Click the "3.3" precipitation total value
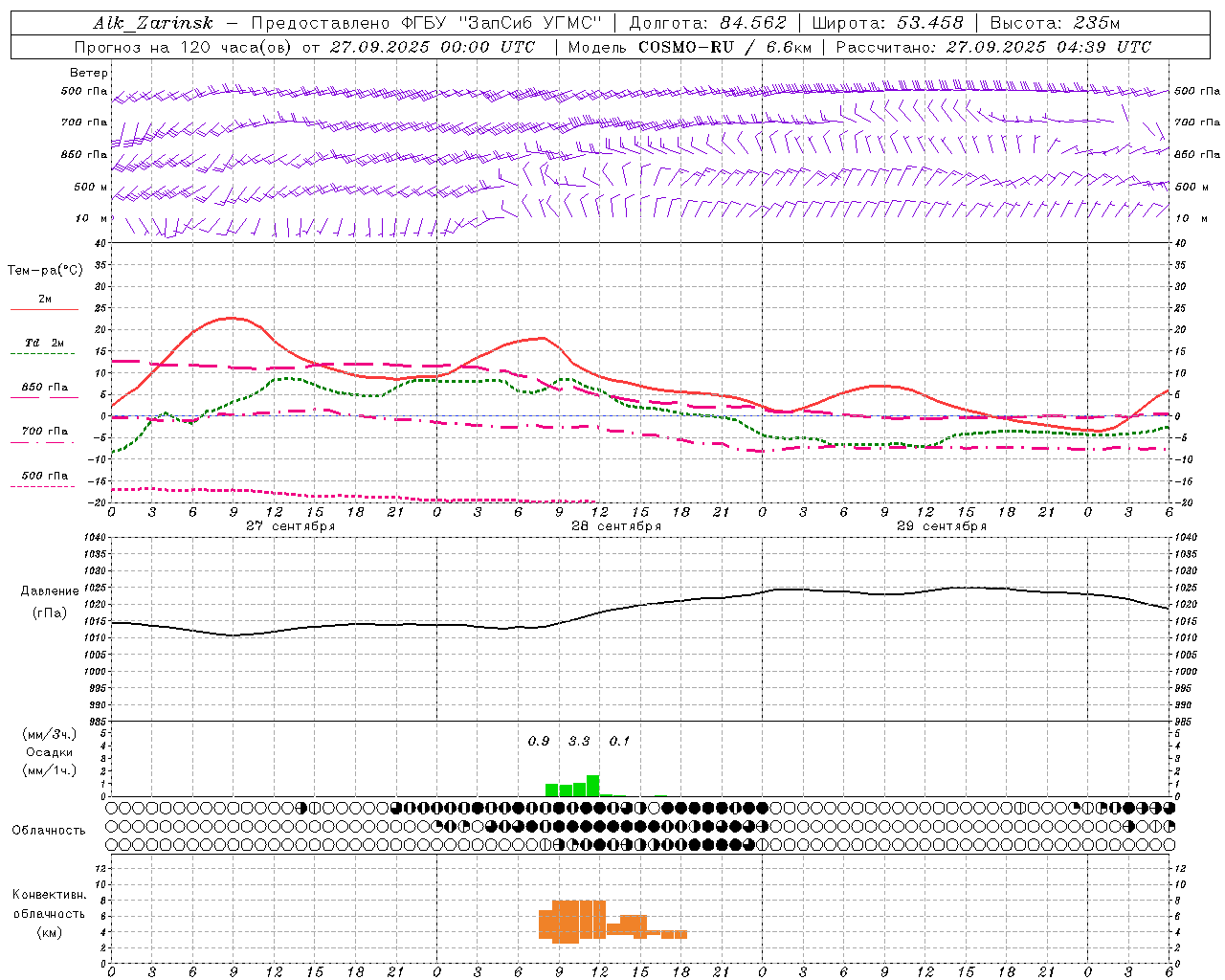This screenshot has height=980, width=1225. point(579,741)
